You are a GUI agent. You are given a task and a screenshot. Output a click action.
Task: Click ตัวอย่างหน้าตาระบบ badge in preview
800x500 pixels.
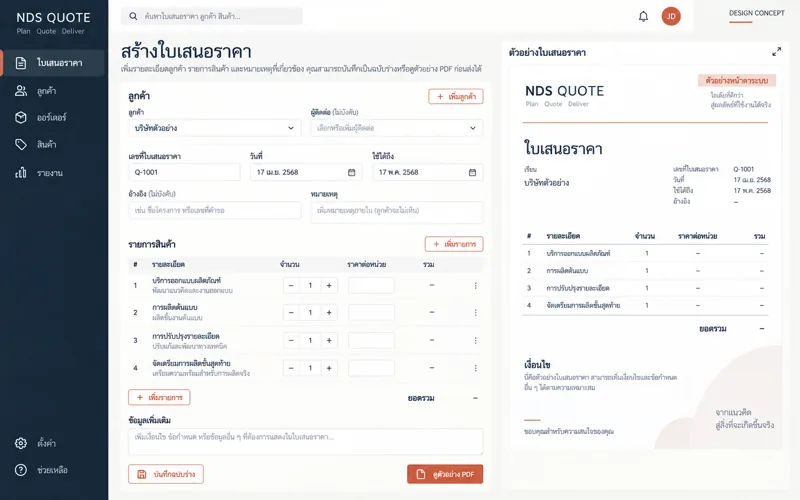(x=737, y=81)
